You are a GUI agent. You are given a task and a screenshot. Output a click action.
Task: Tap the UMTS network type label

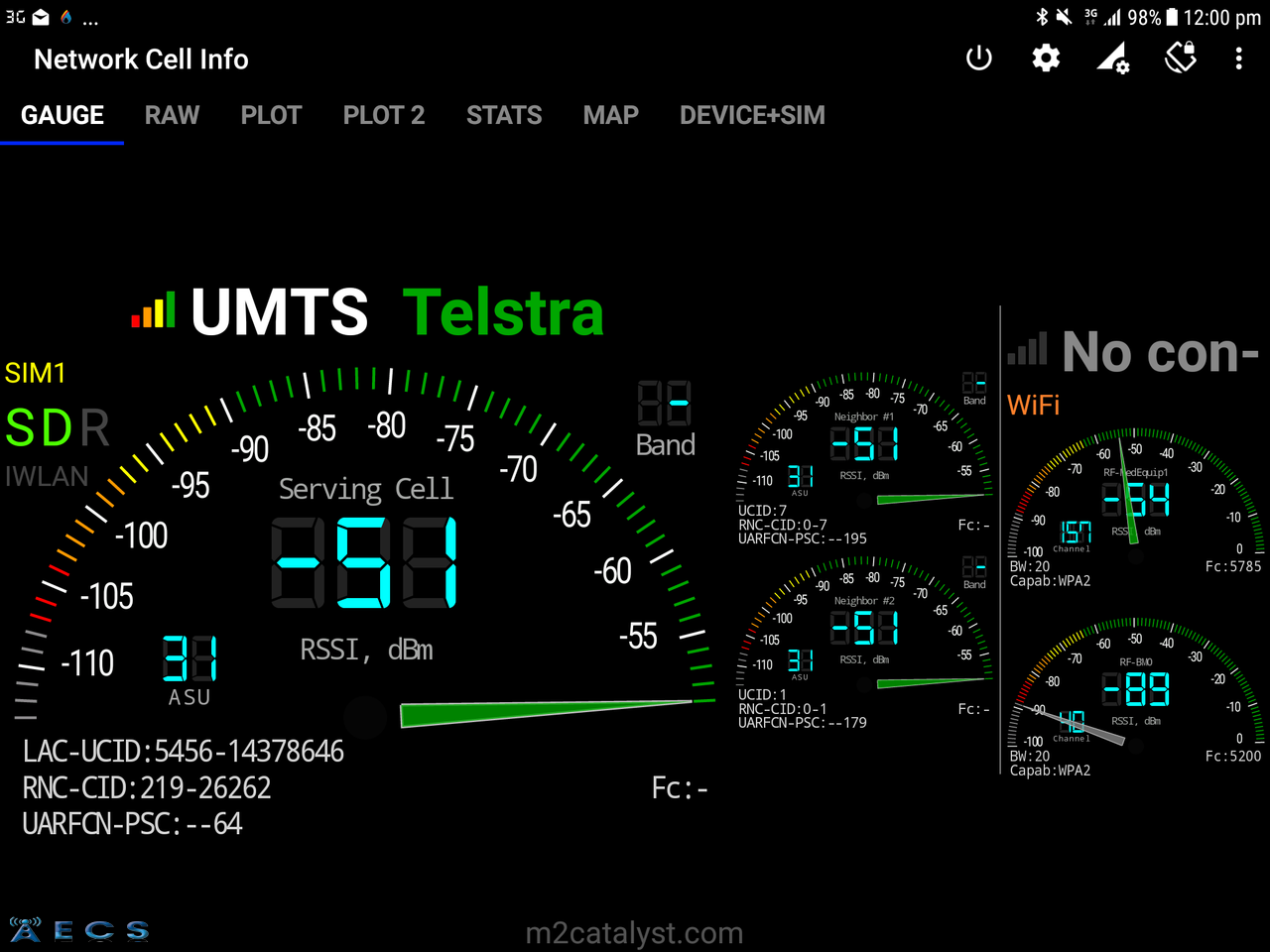pos(280,311)
